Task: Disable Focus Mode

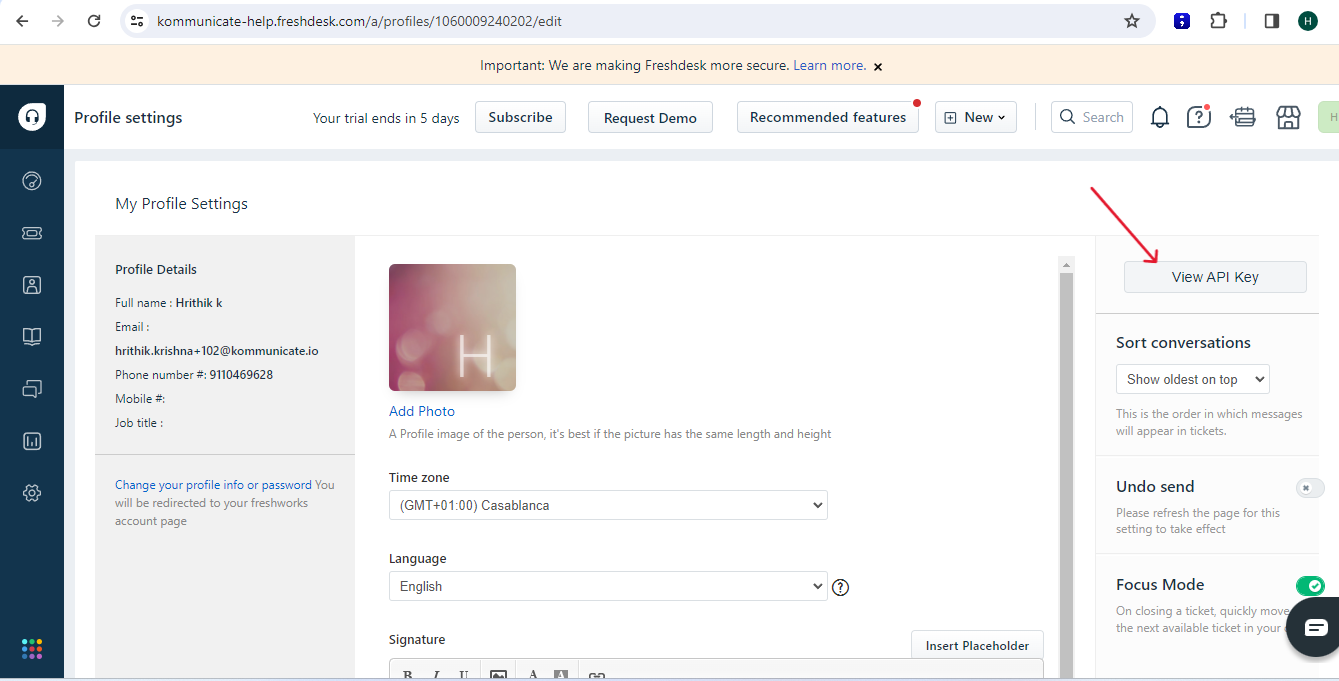Action: point(1310,586)
